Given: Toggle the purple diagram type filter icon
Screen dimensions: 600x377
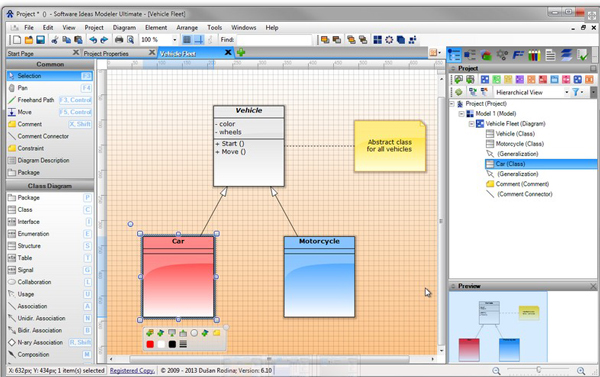Looking at the screenshot, I should coord(519,79).
